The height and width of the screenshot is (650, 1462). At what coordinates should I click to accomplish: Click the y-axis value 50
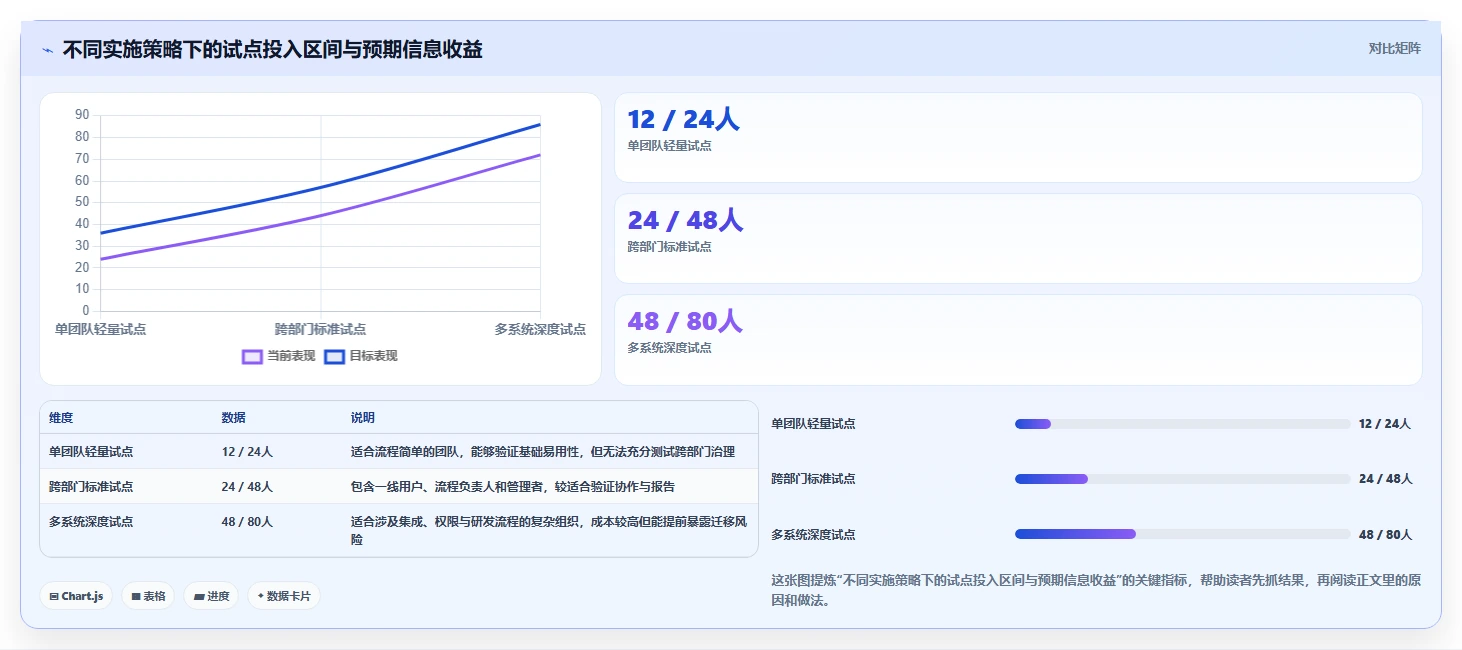click(x=82, y=202)
